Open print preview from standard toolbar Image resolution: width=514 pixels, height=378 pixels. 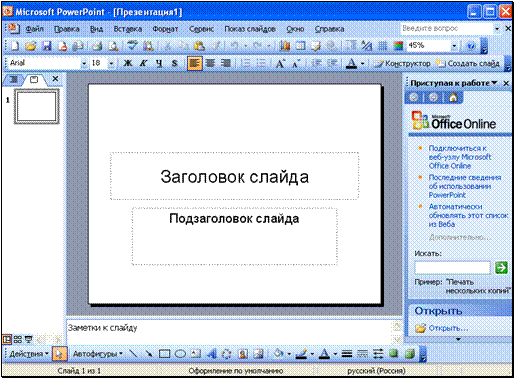[x=113, y=46]
